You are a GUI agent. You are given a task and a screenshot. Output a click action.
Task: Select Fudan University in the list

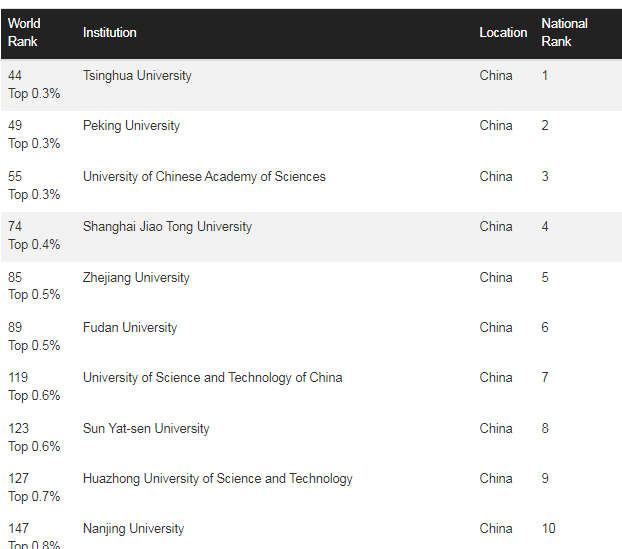point(130,328)
